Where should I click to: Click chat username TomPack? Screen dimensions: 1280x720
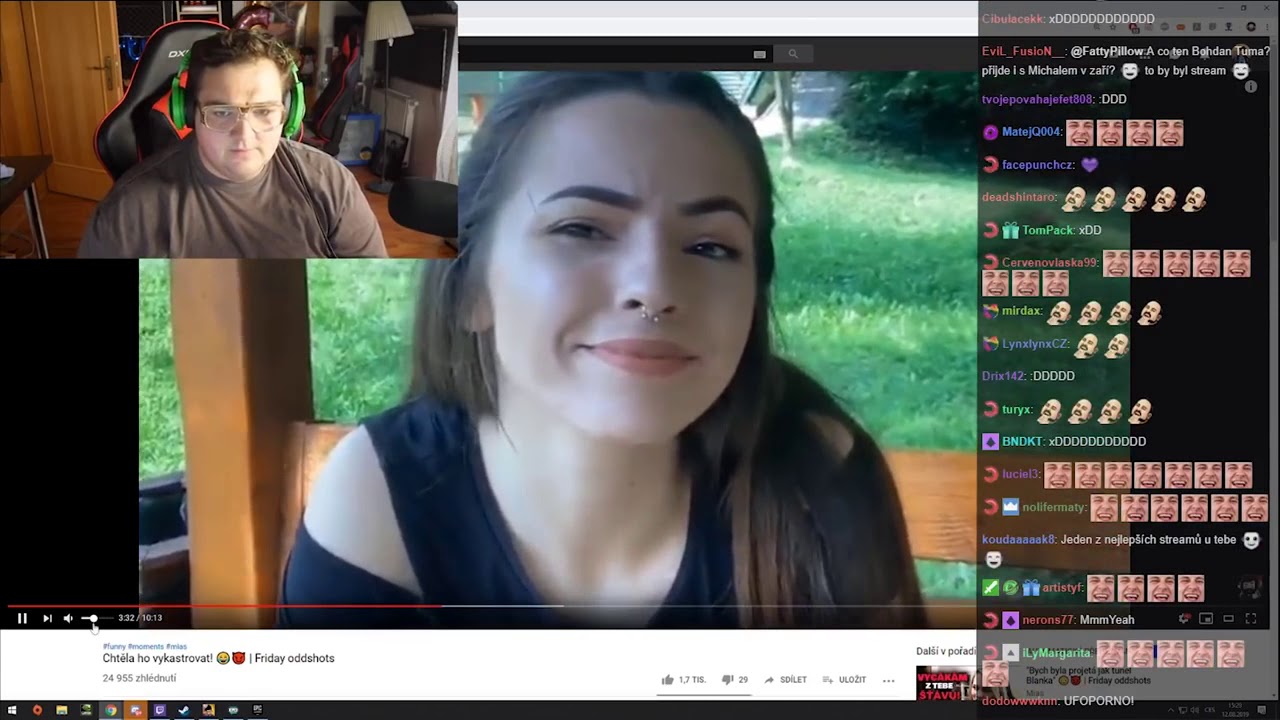(x=1047, y=230)
